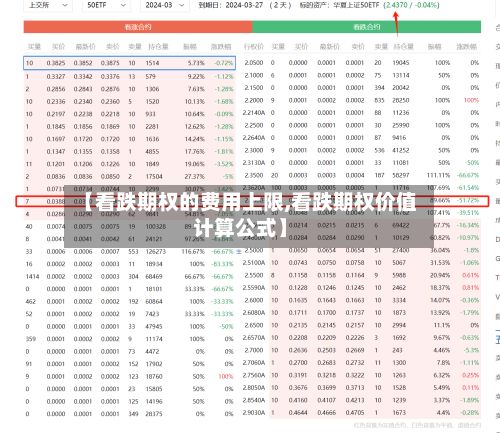Image resolution: width=500 pixels, height=433 pixels.
Task: Click the 华夏上证50ETF underlying asset label
Action: tap(357, 5)
